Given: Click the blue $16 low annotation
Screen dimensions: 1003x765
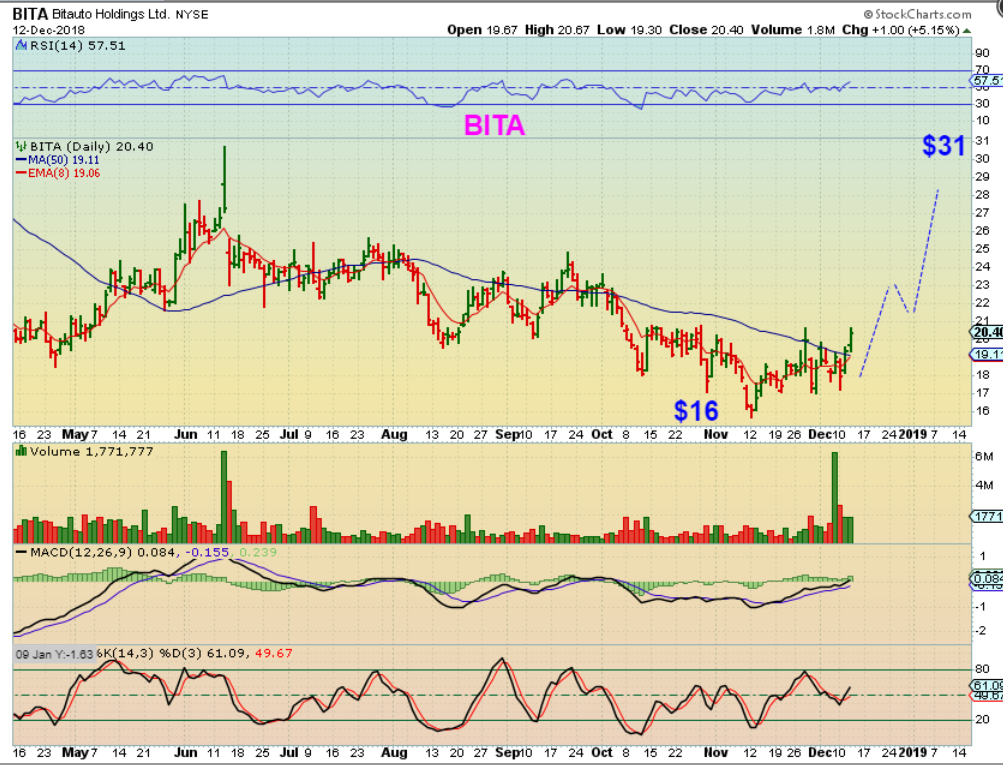Looking at the screenshot, I should pos(696,410).
